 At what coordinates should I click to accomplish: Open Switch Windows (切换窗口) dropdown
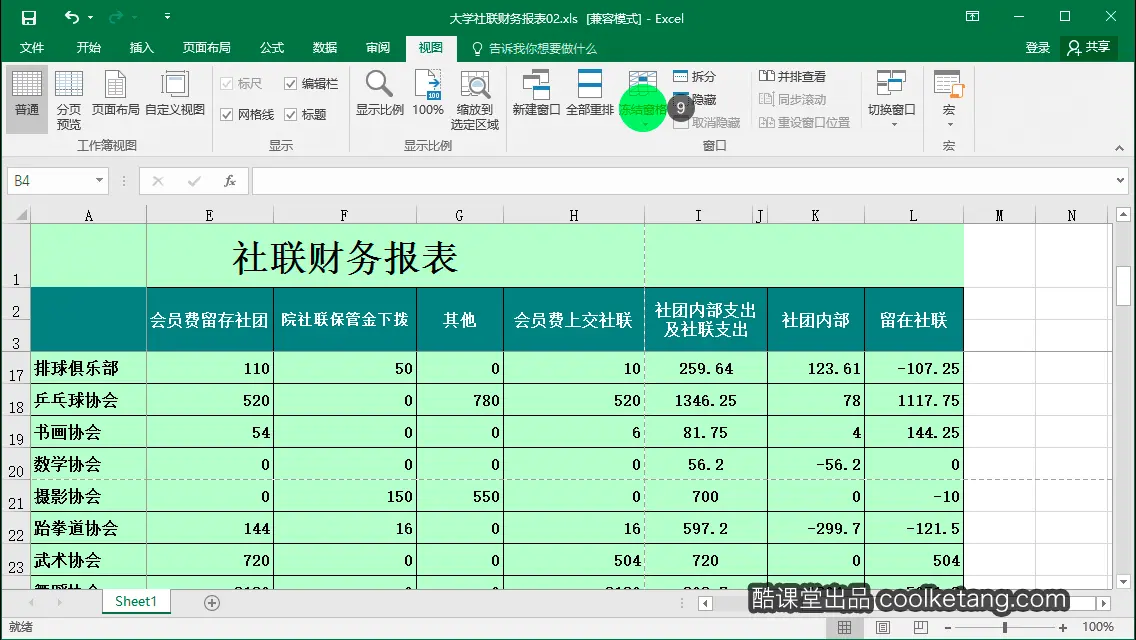891,99
